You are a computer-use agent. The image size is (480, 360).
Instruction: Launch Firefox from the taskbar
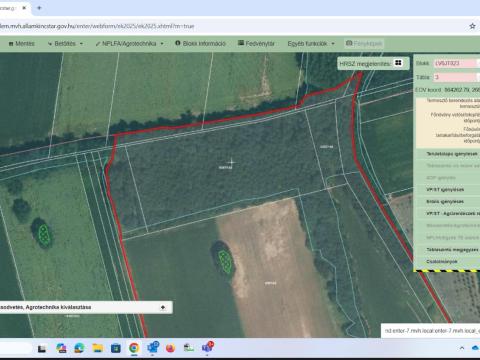click(170, 348)
